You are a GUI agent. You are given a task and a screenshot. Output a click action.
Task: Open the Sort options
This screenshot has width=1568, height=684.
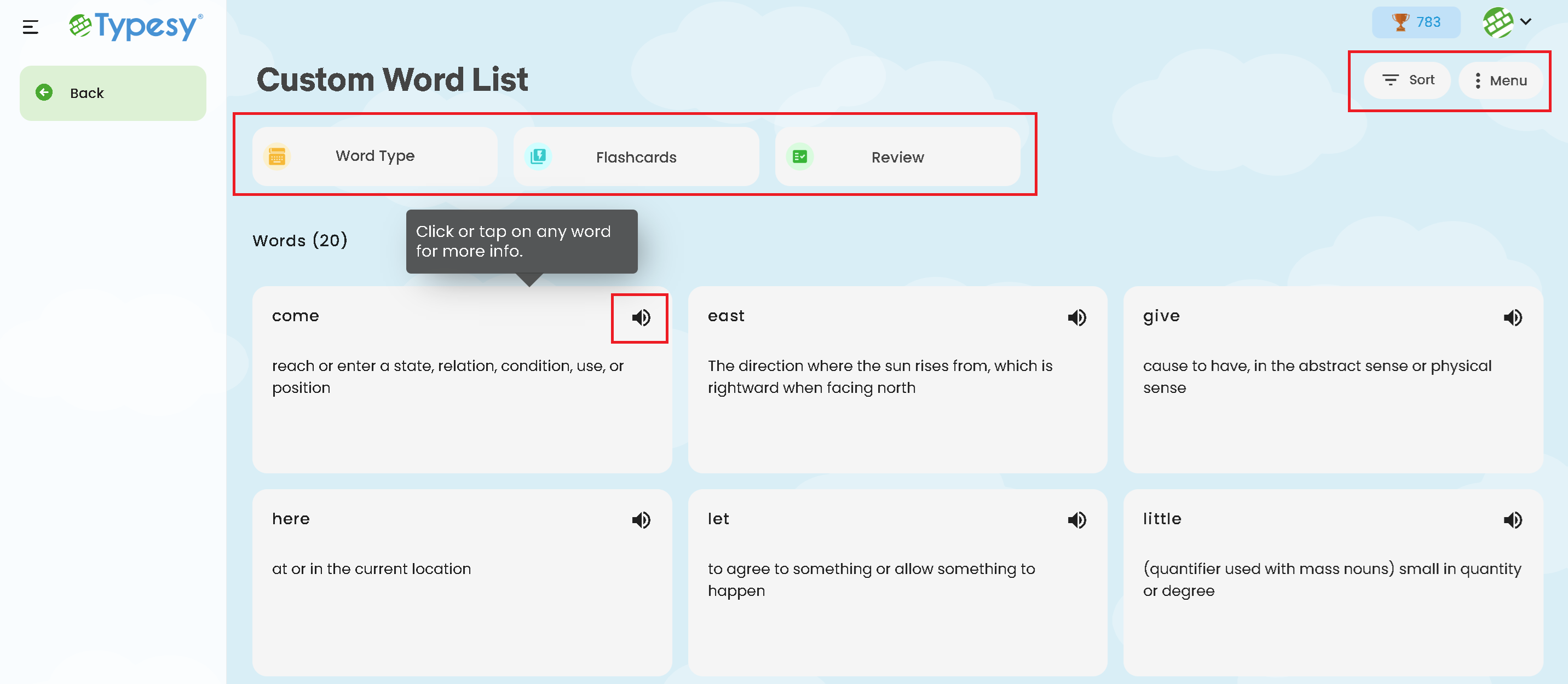1406,80
